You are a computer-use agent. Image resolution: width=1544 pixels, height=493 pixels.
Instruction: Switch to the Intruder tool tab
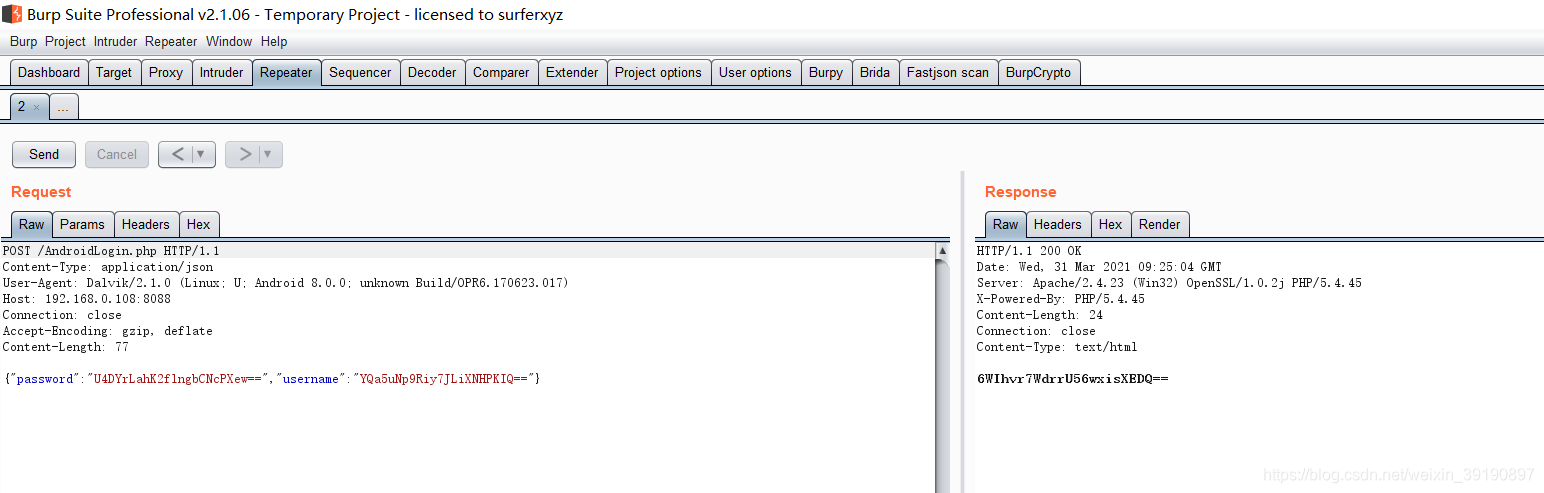point(221,72)
